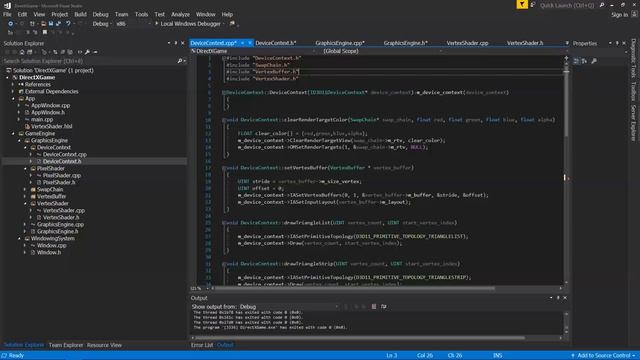Screen dimensions: 640x360
Task: Open the editor zoom level dropdown
Action: 199,288
